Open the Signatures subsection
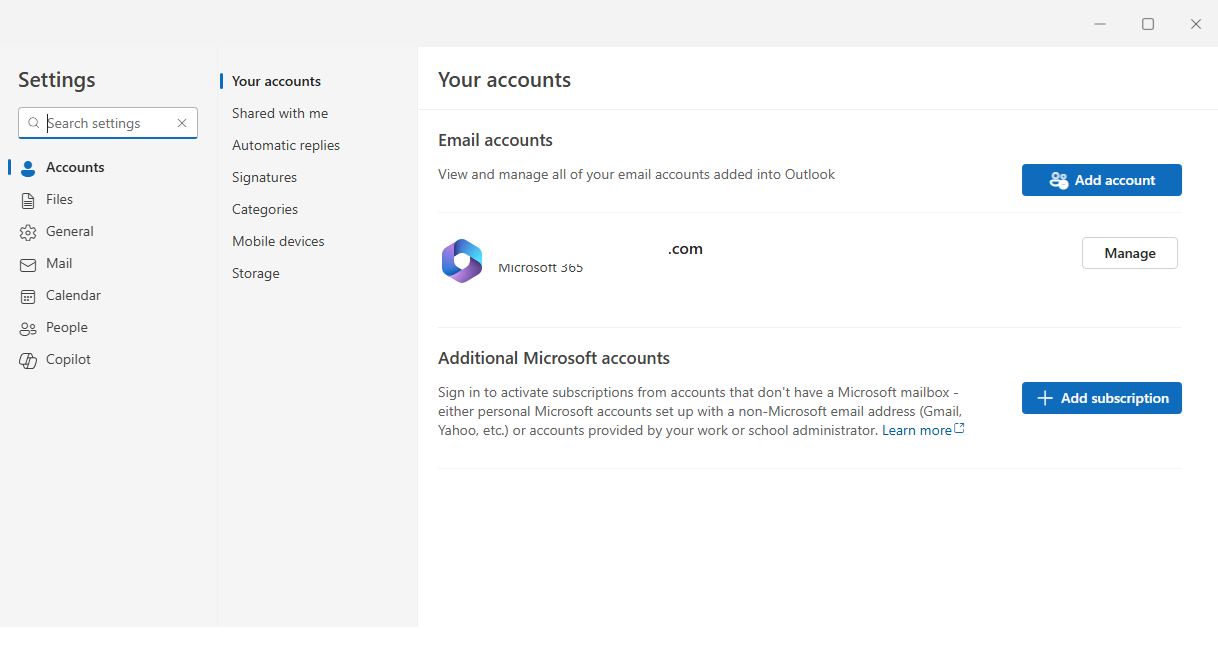 pyautogui.click(x=264, y=177)
